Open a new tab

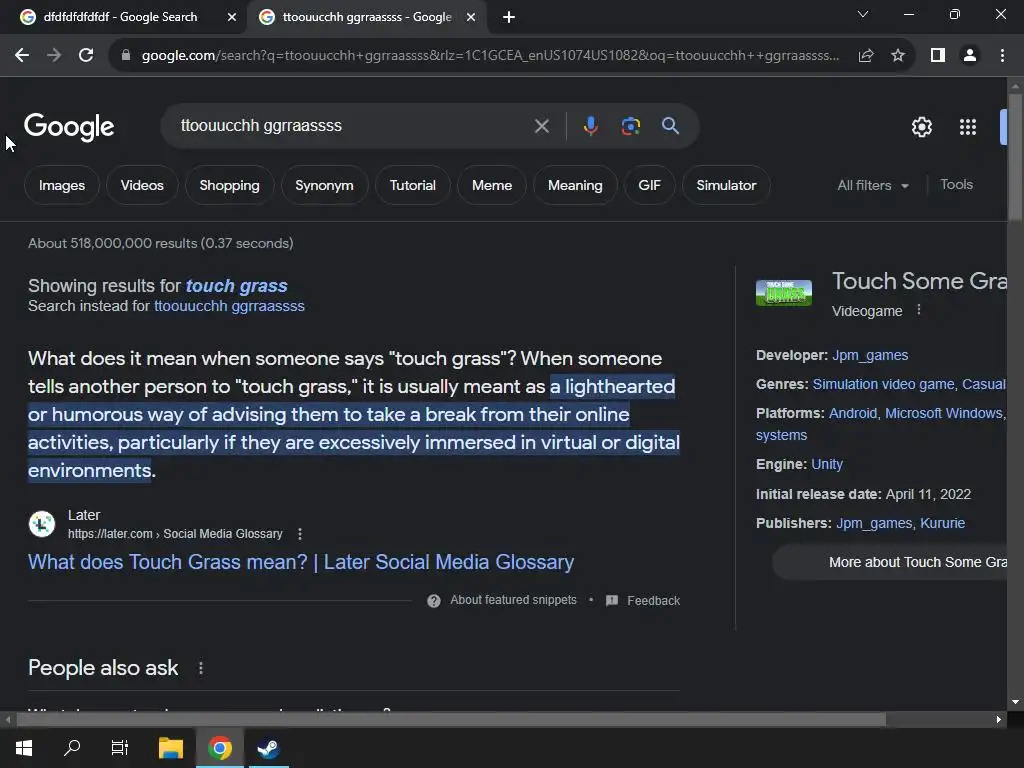(509, 17)
